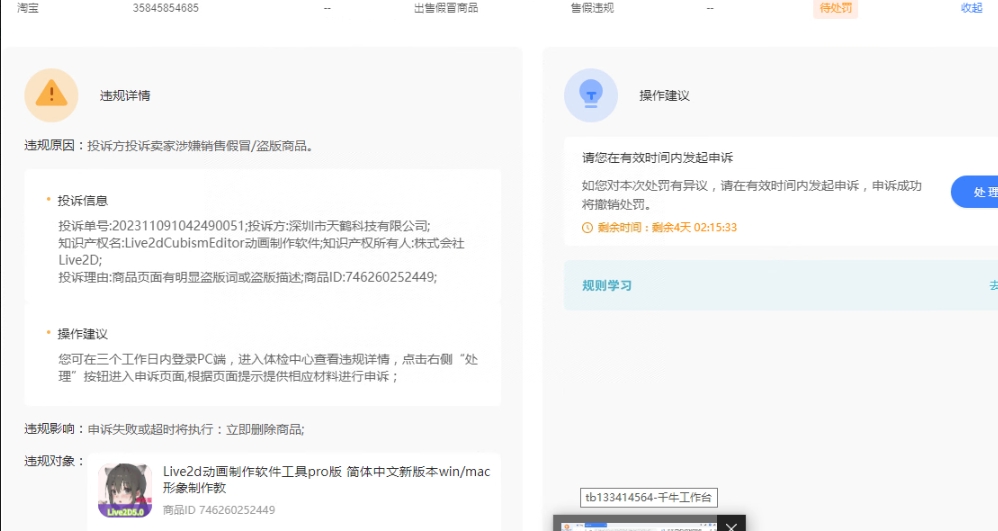998x531 pixels.
Task: Click the clock icon beside 剩余时间
Action: click(x=587, y=227)
